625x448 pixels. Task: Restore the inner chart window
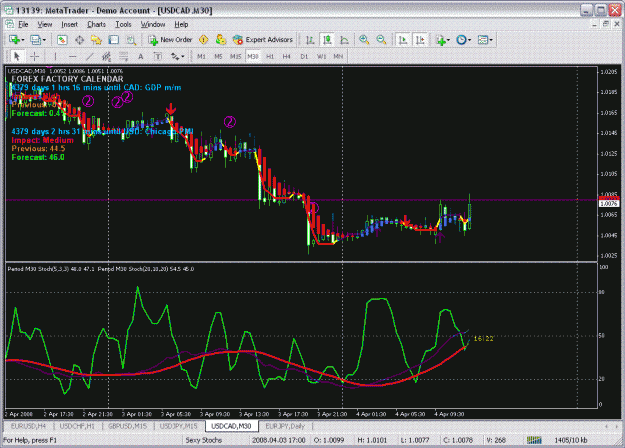coord(606,24)
